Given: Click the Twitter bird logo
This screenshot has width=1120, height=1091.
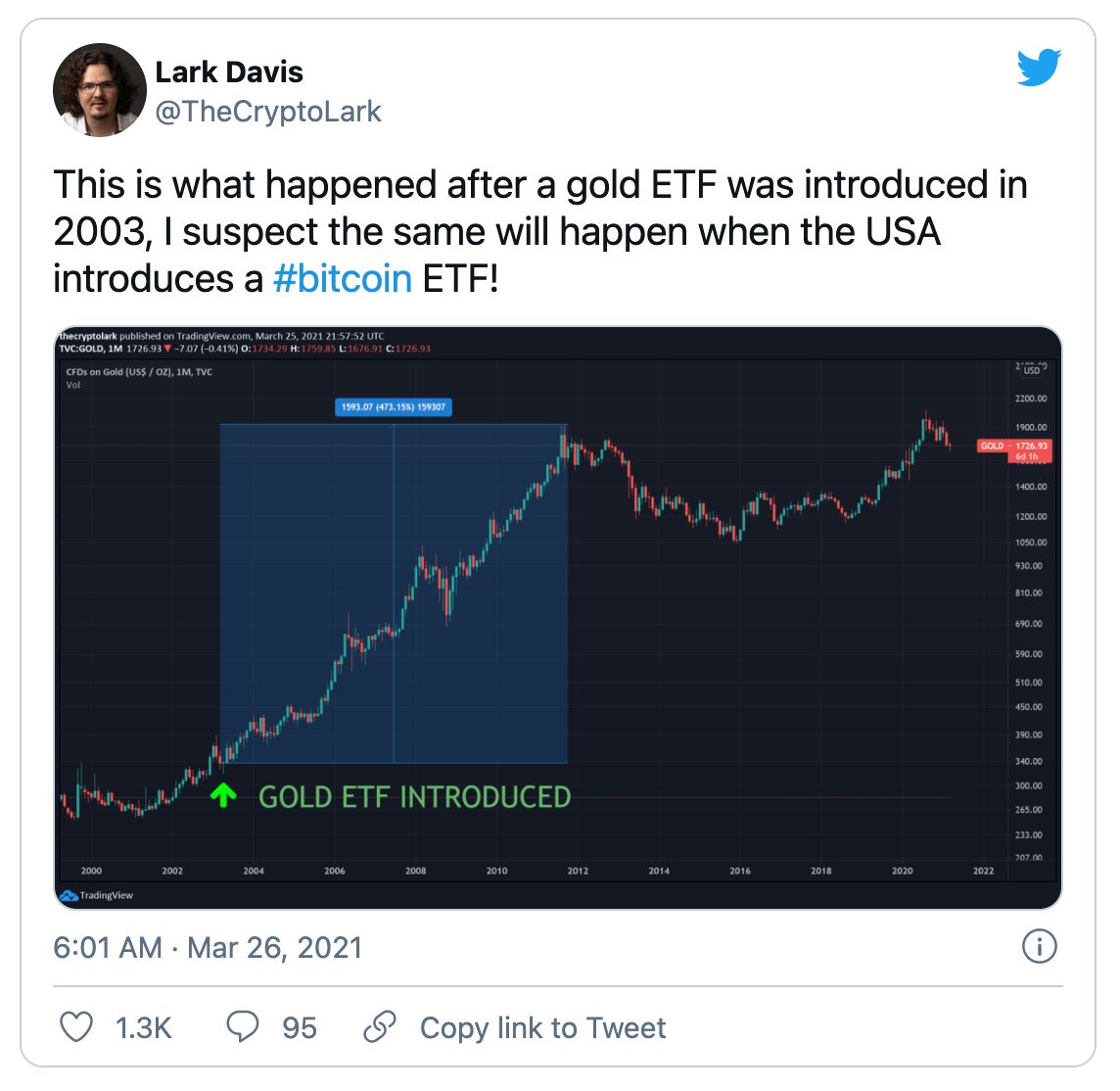Looking at the screenshot, I should 1039,69.
